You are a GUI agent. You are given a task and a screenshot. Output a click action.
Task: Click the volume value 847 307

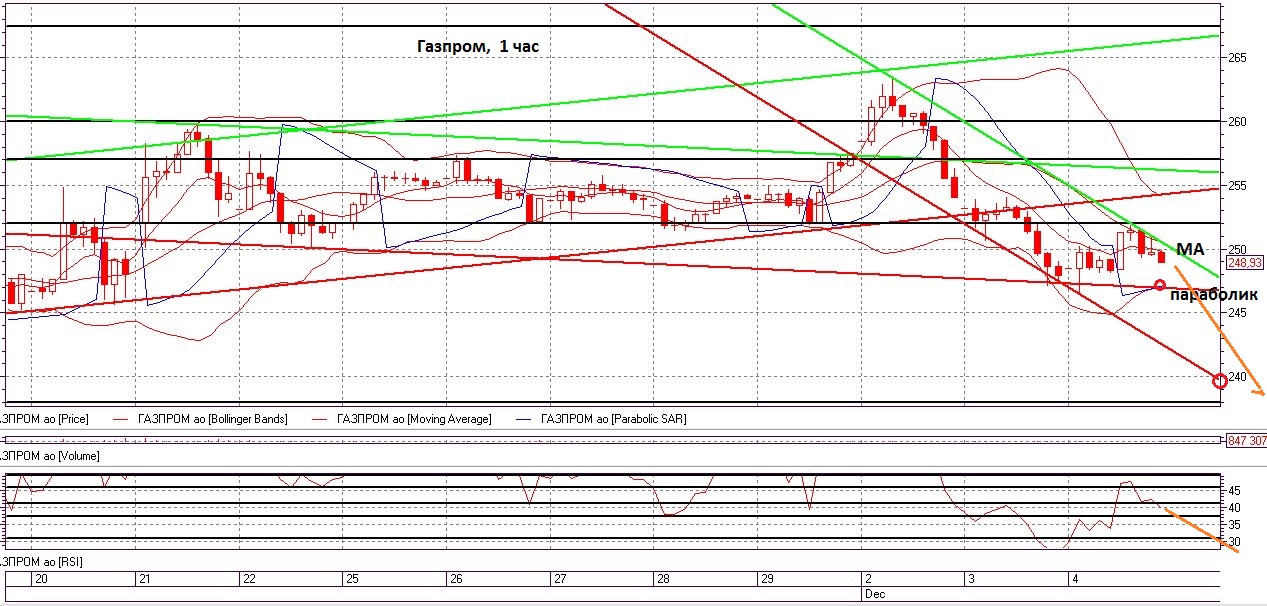point(1245,440)
